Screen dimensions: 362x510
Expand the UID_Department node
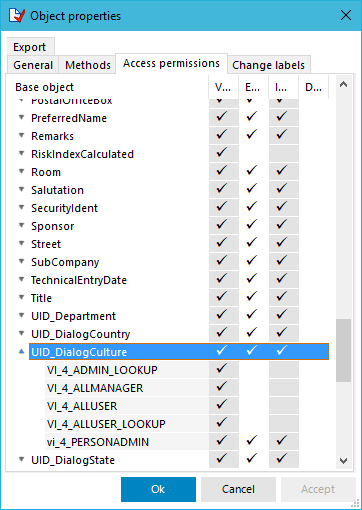pos(21,315)
